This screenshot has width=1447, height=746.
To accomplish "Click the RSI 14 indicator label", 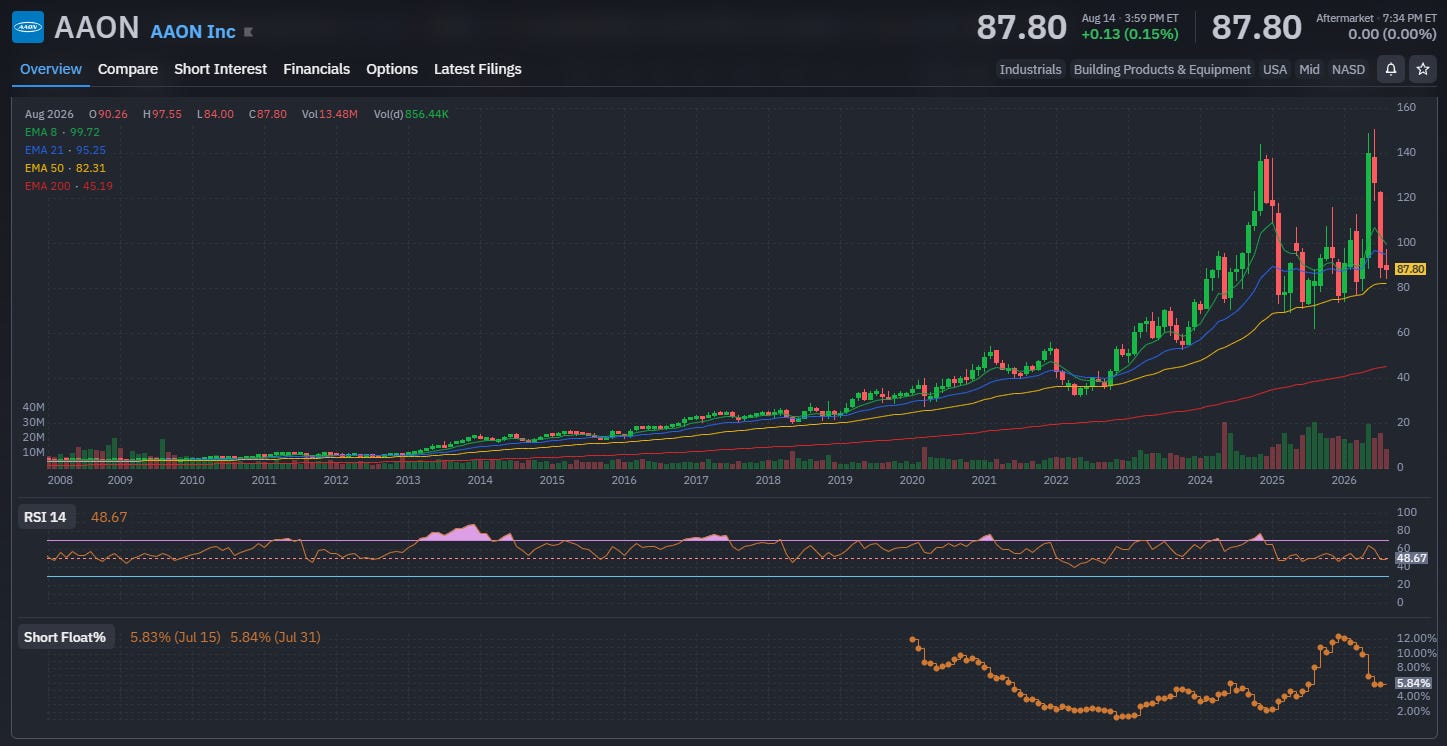I will [x=47, y=517].
